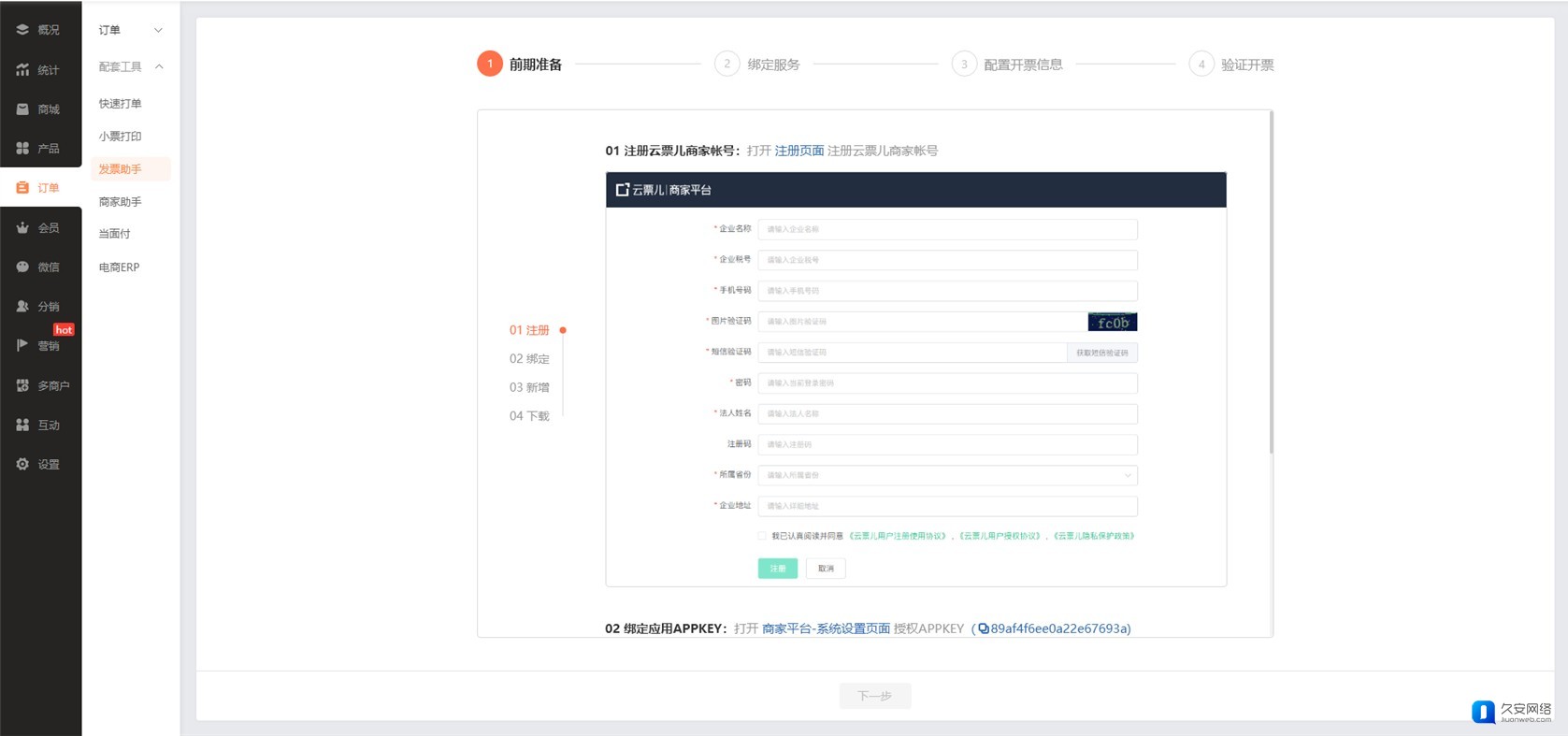The height and width of the screenshot is (736, 1568).
Task: Select the 商城 store icon
Action: click(22, 109)
